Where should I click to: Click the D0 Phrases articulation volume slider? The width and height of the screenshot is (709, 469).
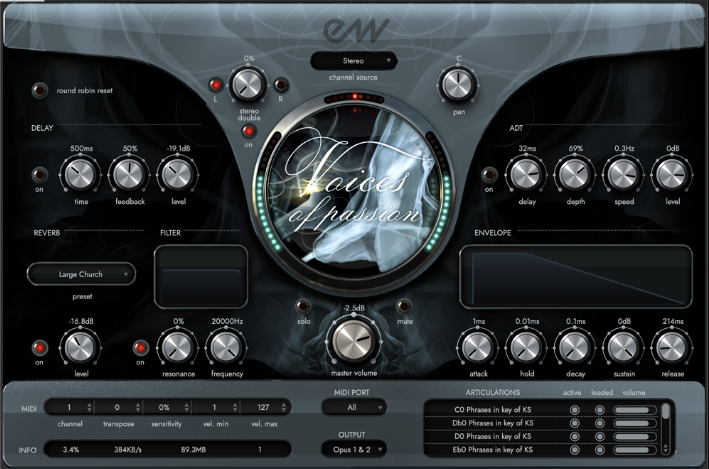[637, 437]
